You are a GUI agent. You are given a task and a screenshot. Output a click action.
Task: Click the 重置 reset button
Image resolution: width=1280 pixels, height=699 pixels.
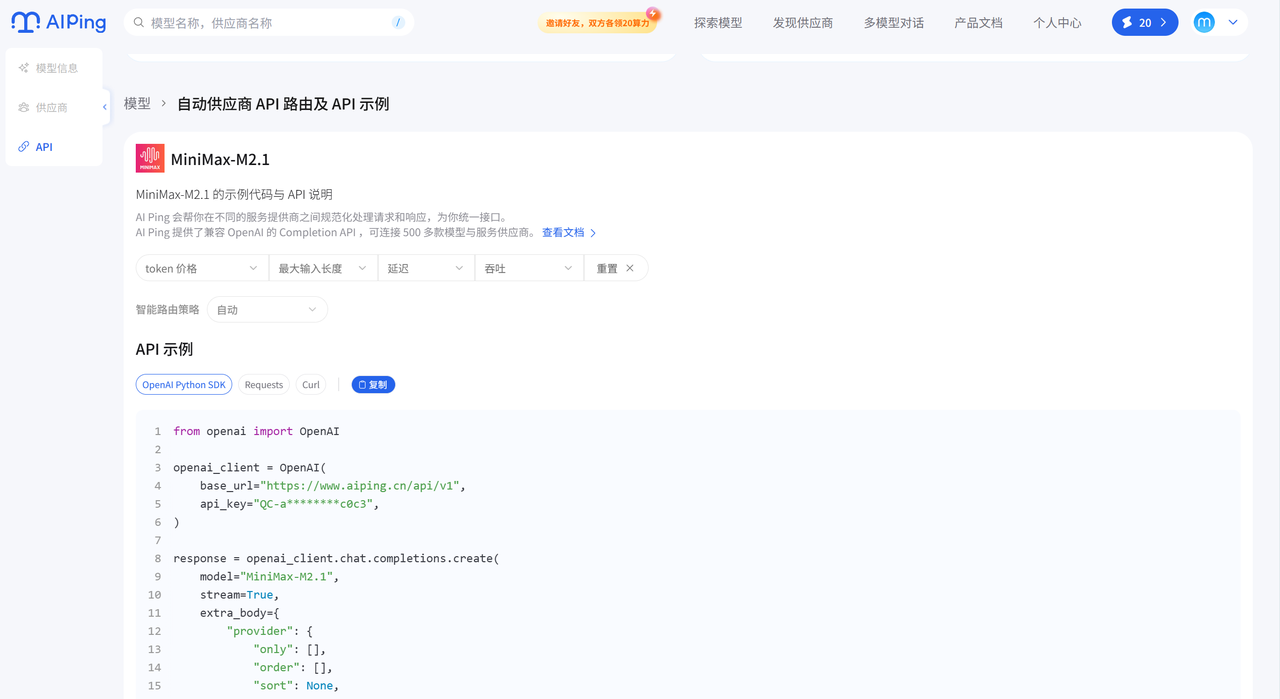pos(616,268)
